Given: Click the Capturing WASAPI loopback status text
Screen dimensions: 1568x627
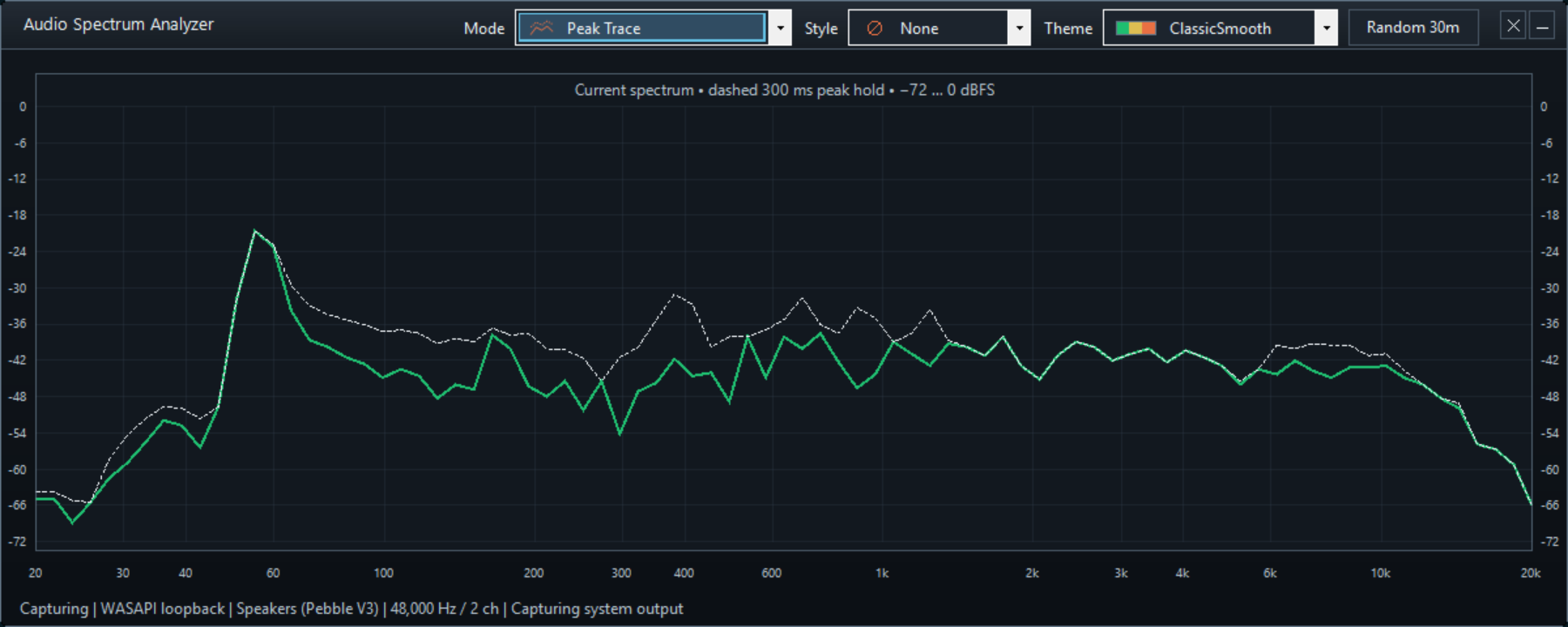Looking at the screenshot, I should [351, 609].
